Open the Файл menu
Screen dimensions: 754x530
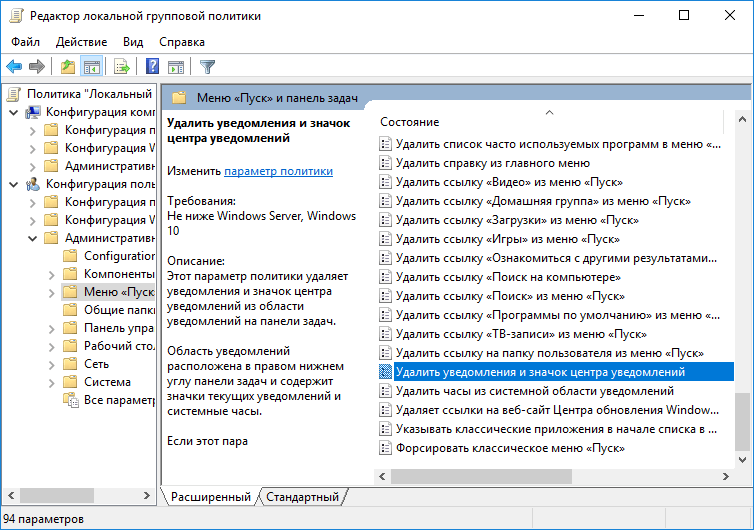point(25,42)
